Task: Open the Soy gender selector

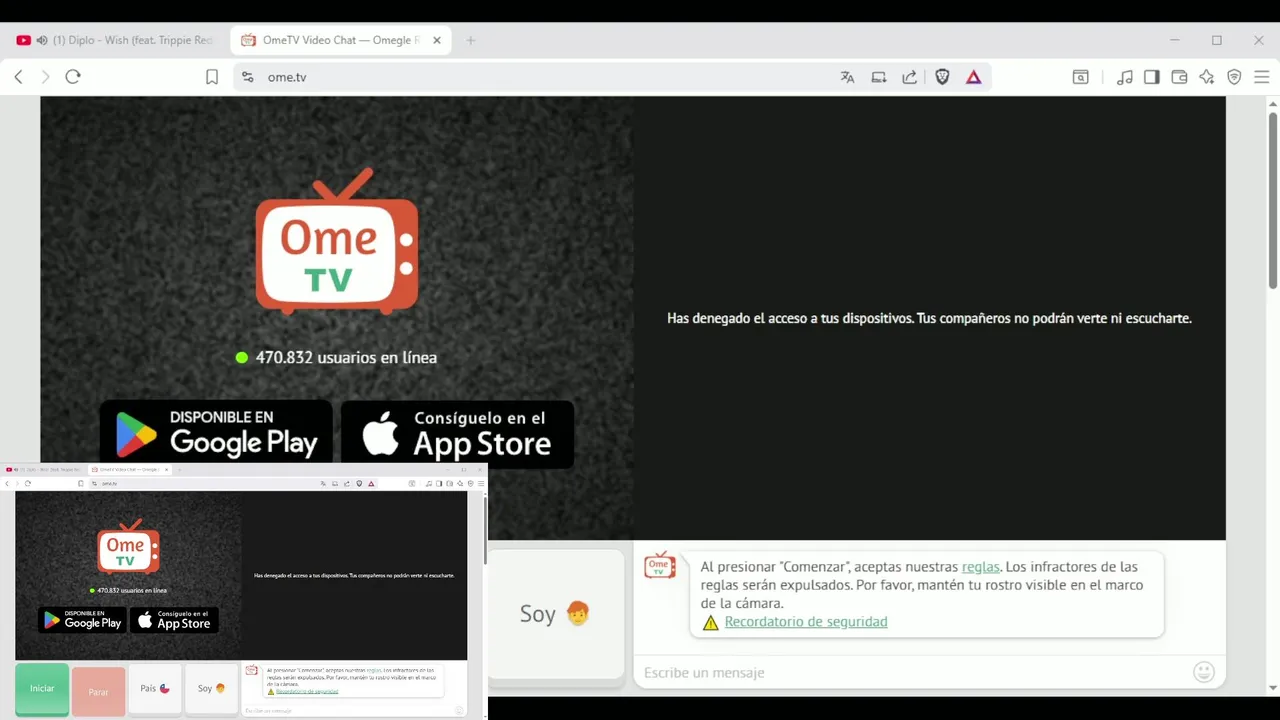Action: click(x=556, y=613)
